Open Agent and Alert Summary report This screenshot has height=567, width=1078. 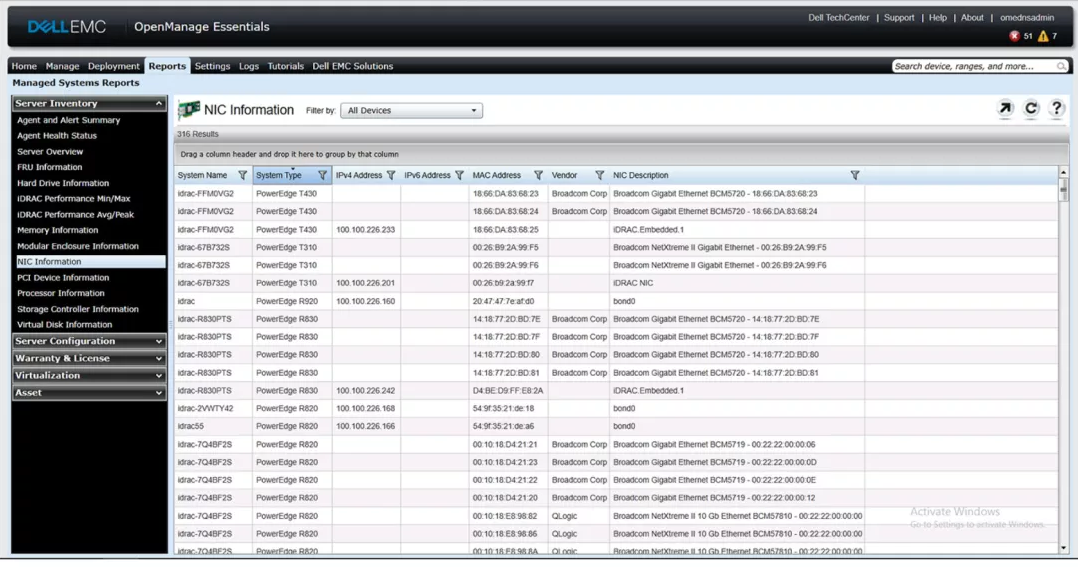point(69,120)
